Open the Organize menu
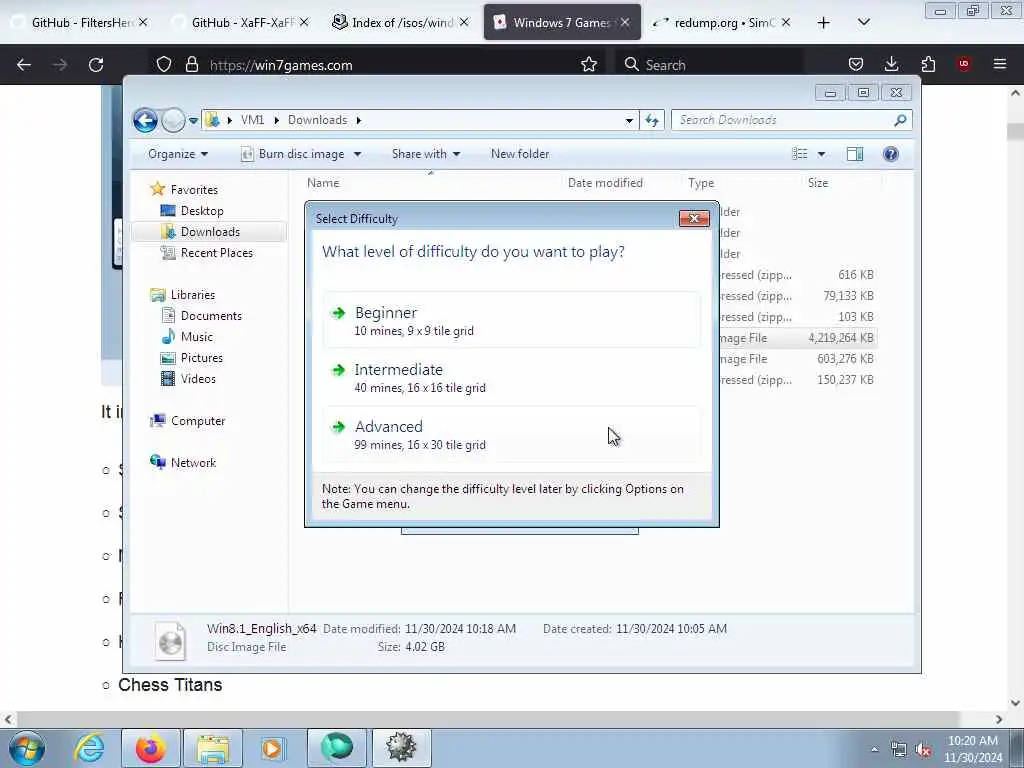This screenshot has height=768, width=1024. click(178, 154)
